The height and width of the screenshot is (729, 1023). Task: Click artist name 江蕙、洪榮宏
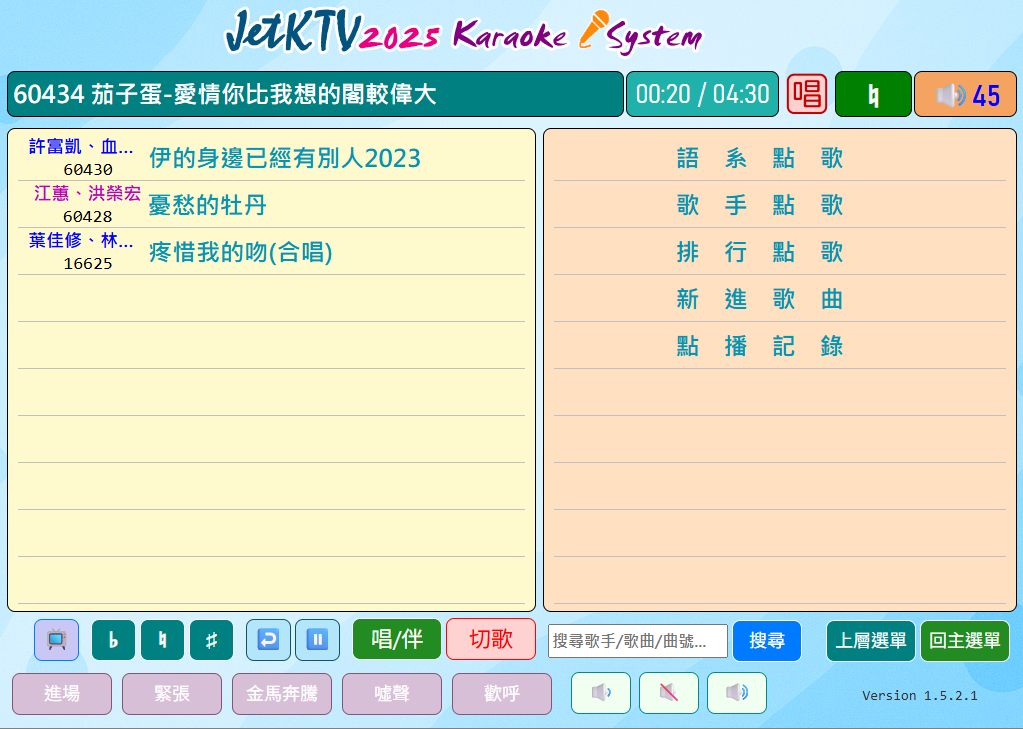tap(87, 193)
